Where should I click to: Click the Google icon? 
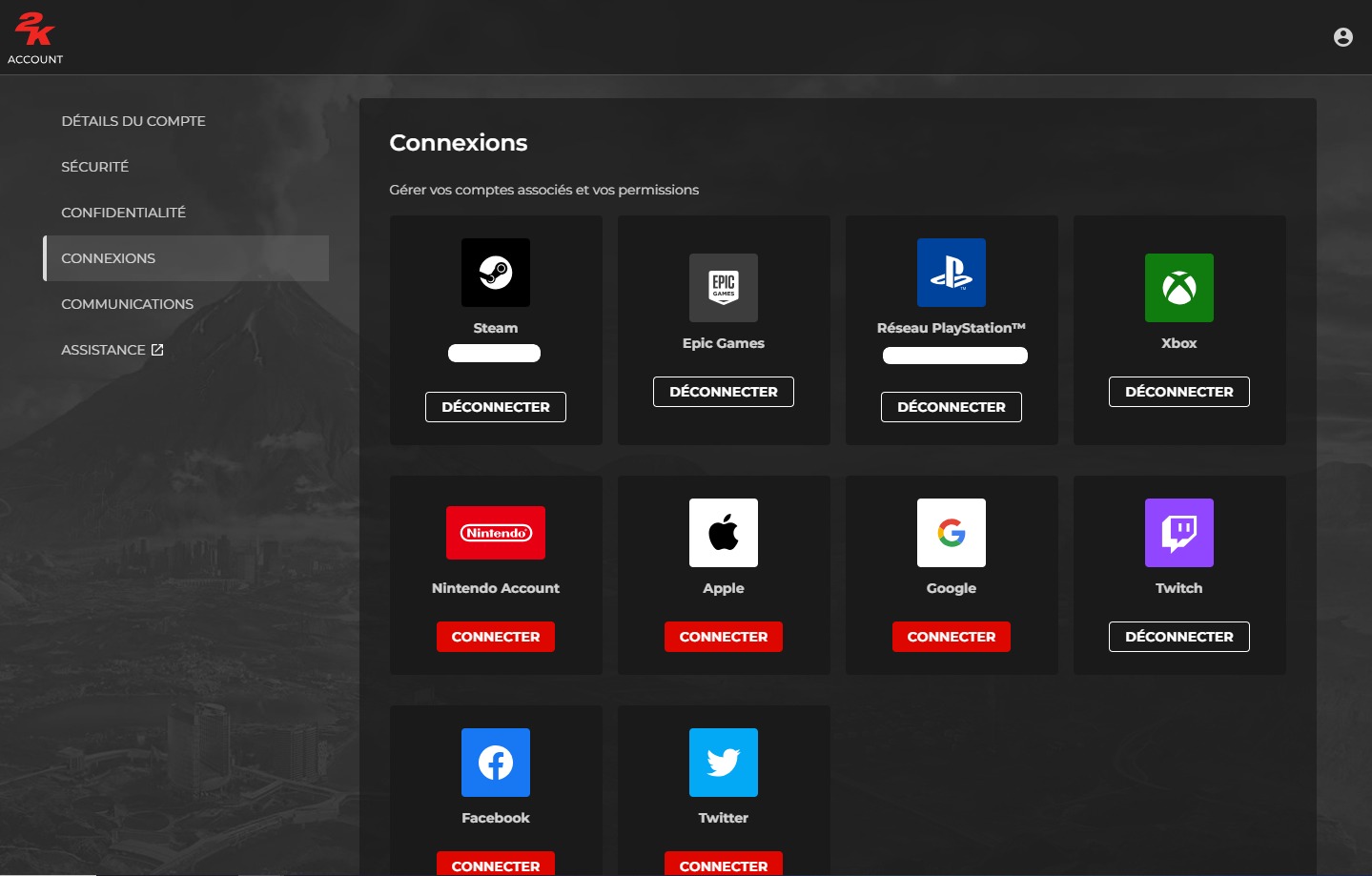(x=951, y=533)
